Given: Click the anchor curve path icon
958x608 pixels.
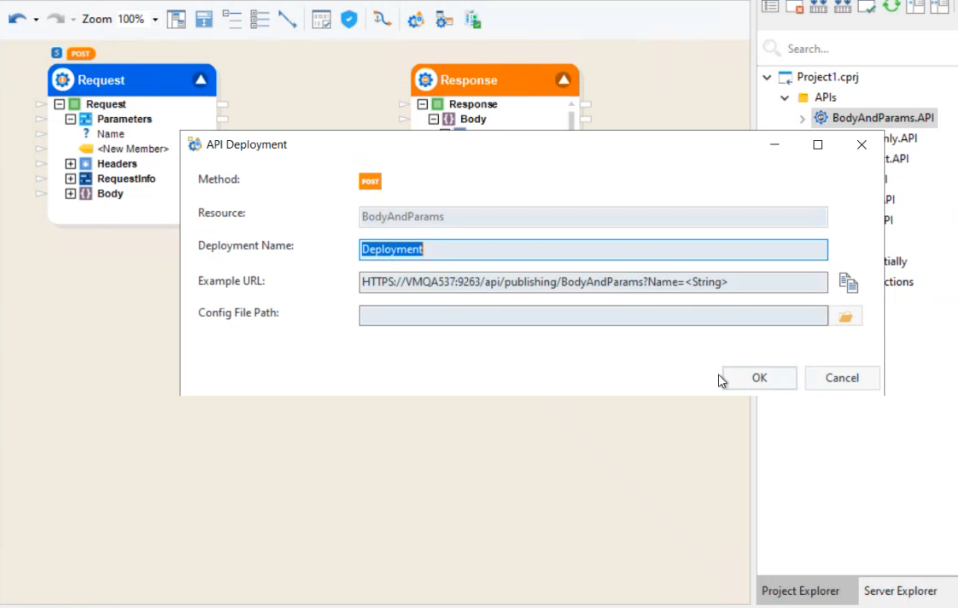Looking at the screenshot, I should pos(382,19).
